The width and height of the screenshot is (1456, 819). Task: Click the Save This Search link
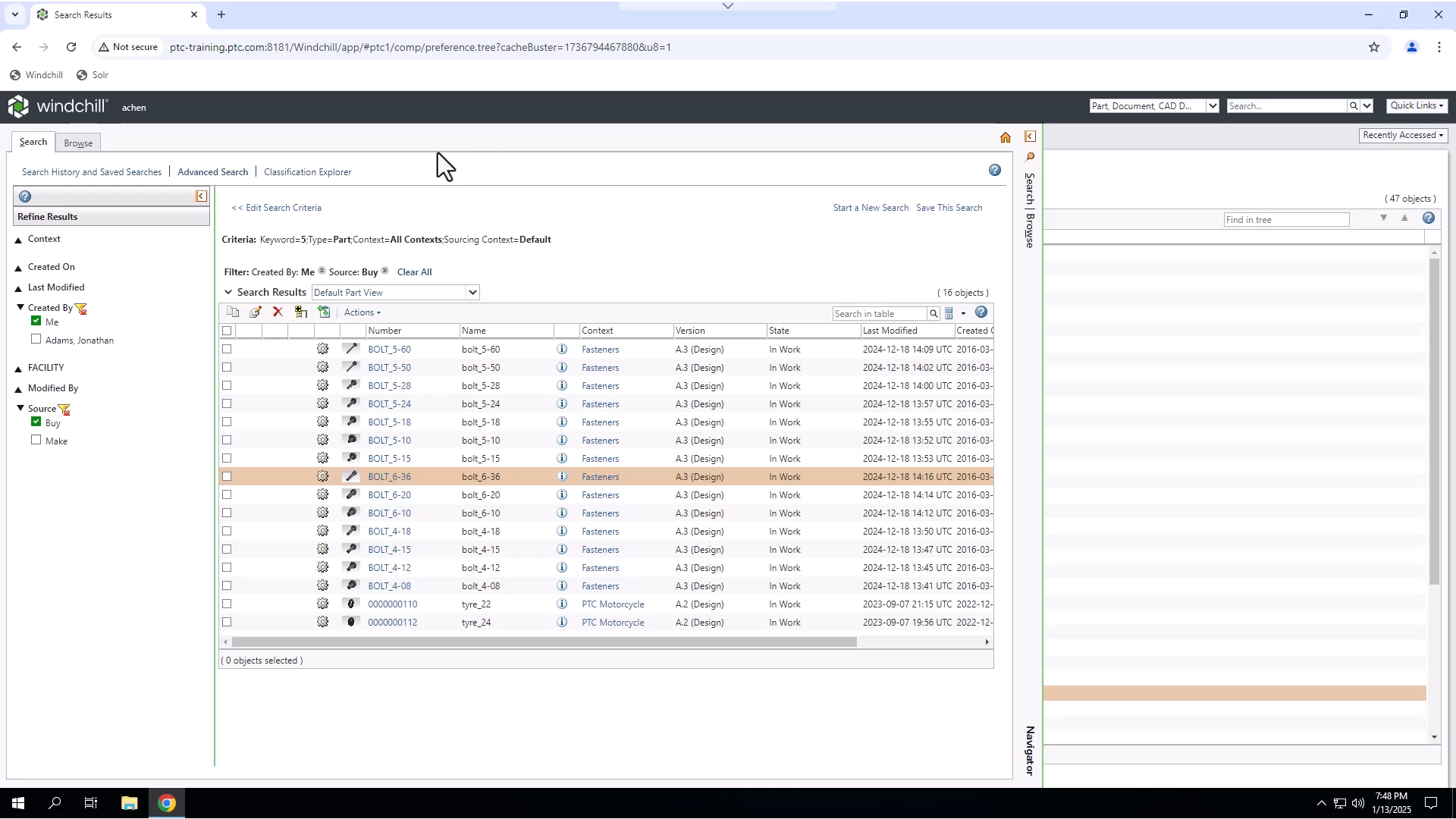pyautogui.click(x=949, y=208)
